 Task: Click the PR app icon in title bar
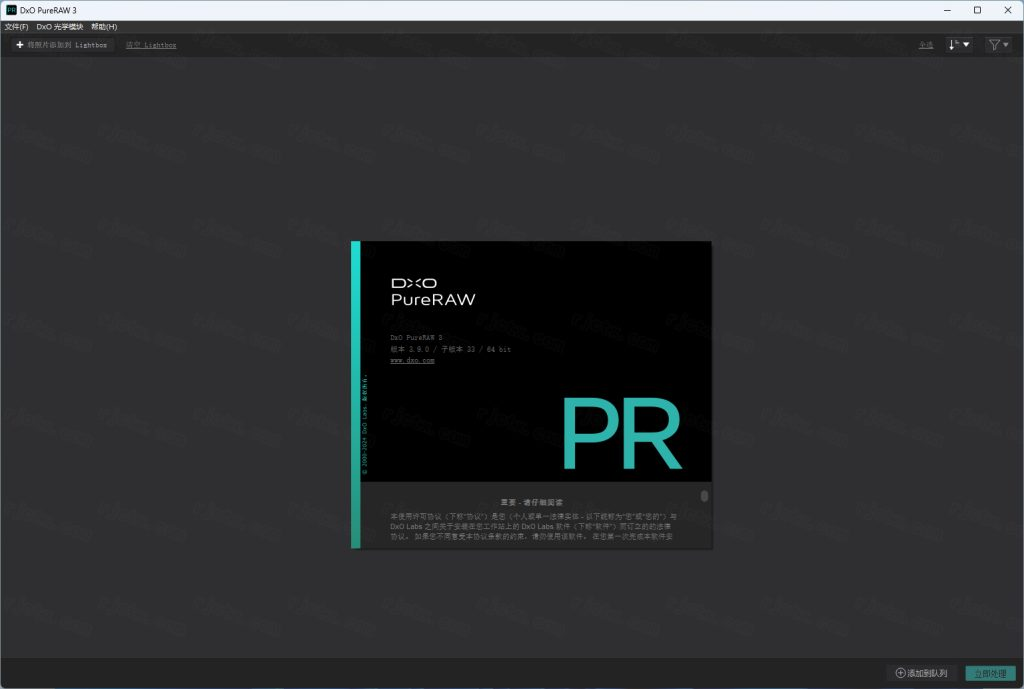pos(11,10)
